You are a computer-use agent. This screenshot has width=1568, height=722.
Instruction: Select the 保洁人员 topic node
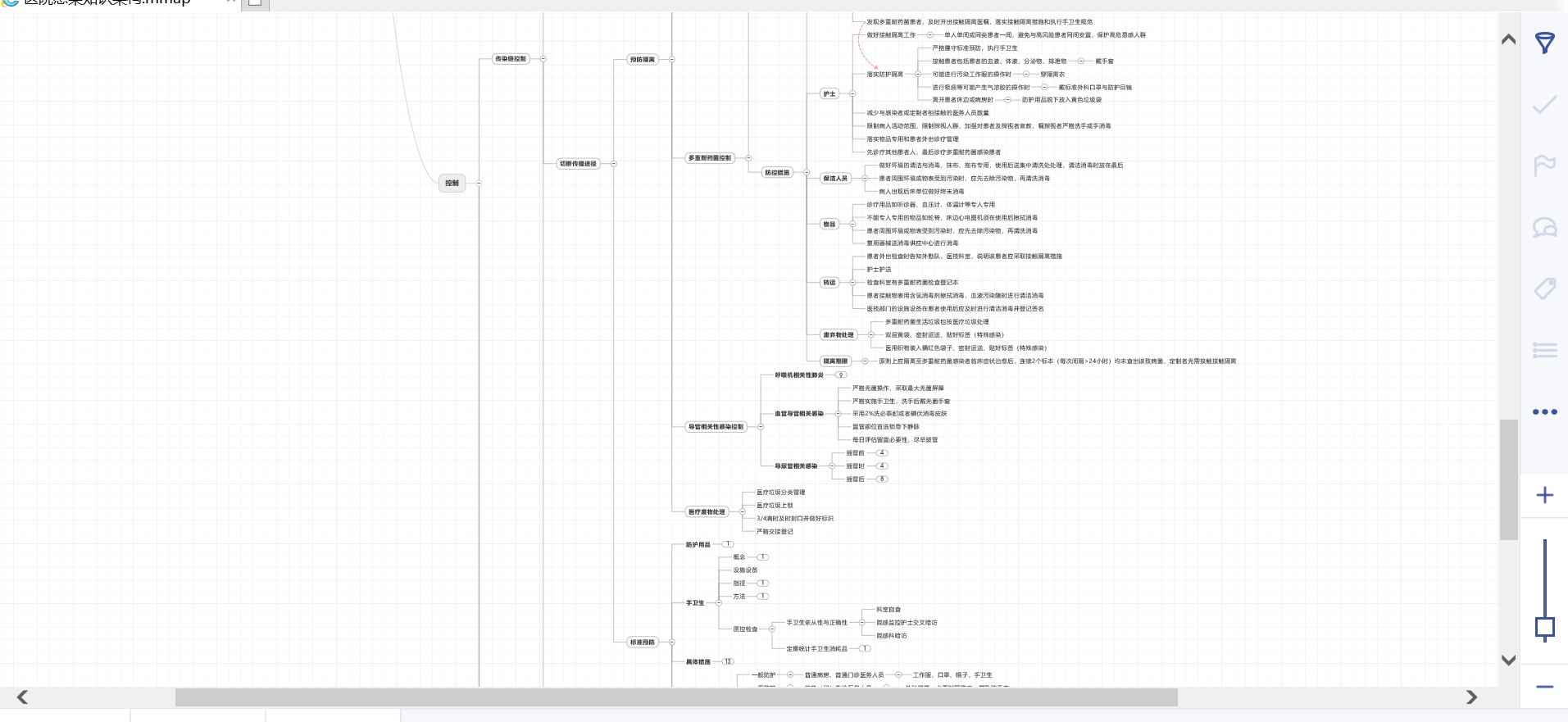coord(835,178)
